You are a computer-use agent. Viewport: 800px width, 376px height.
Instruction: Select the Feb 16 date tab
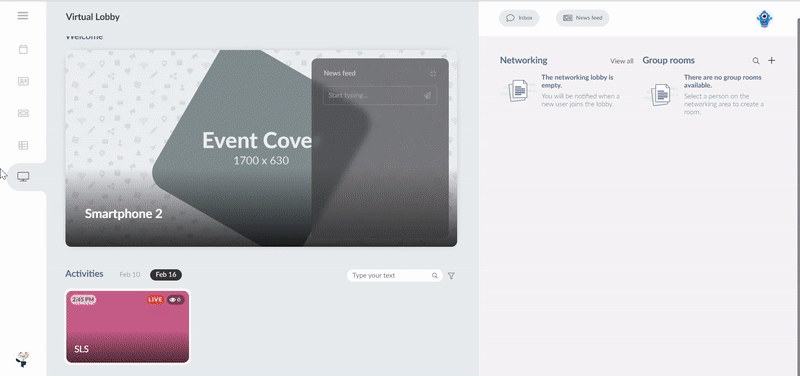pos(166,274)
